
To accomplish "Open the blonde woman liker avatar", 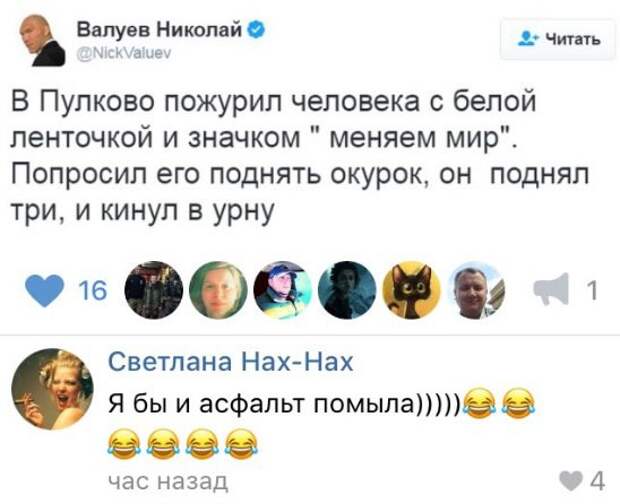I will pos(218,290).
